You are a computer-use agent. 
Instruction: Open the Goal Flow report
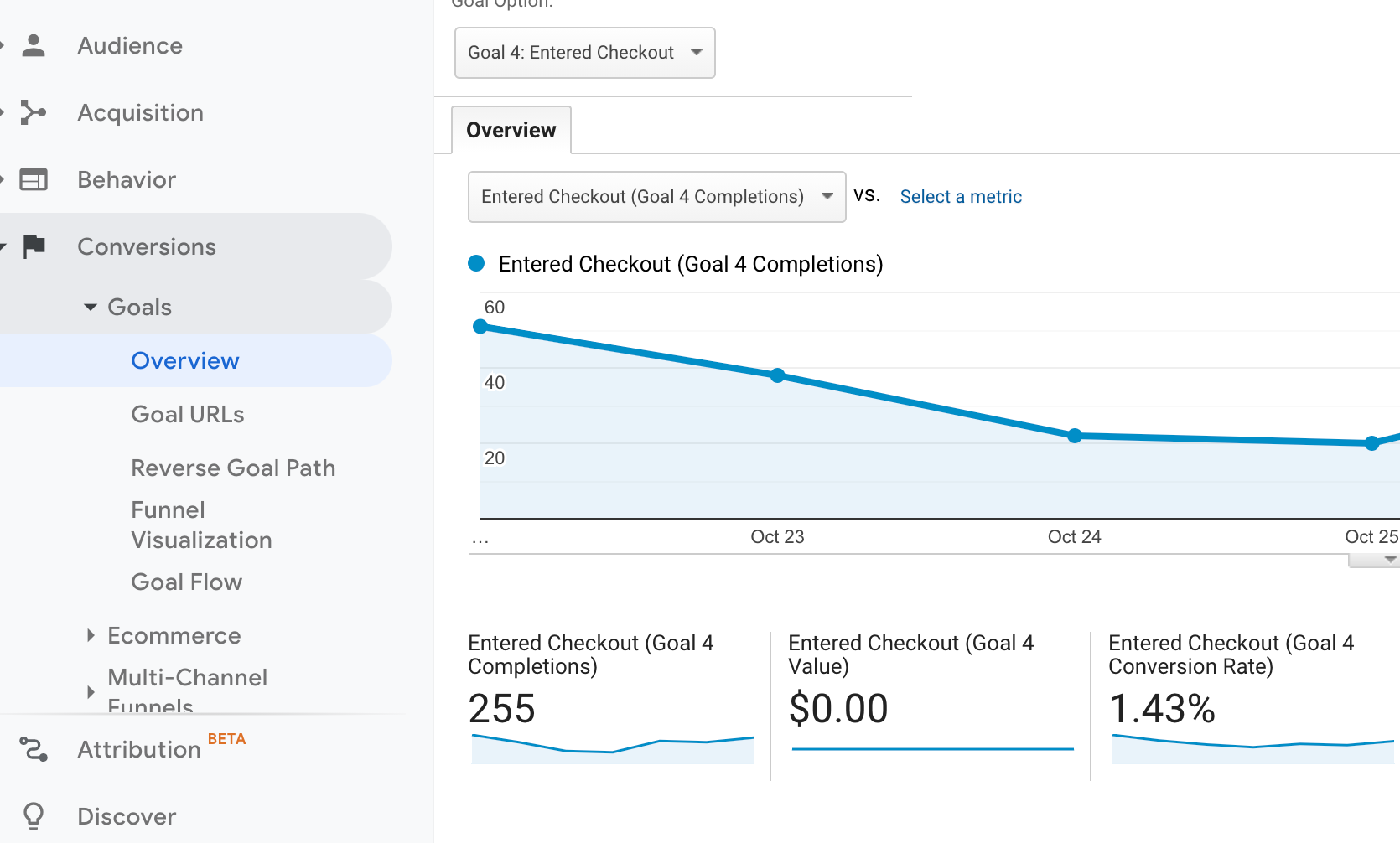(x=186, y=582)
